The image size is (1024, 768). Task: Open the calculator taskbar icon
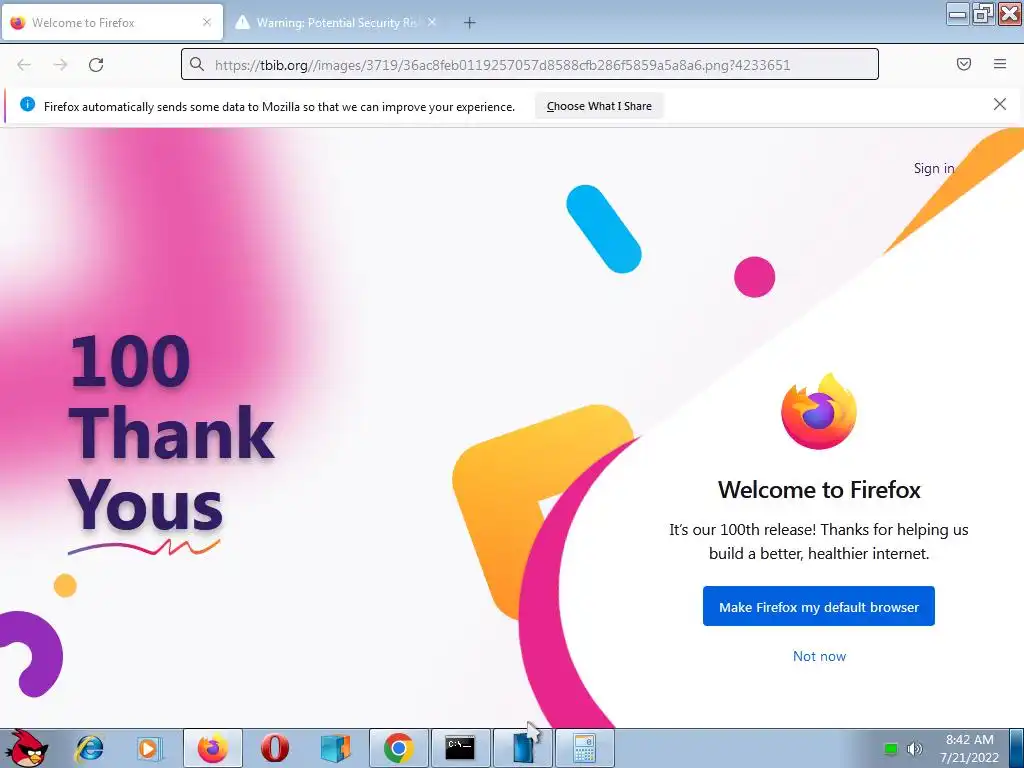point(584,748)
